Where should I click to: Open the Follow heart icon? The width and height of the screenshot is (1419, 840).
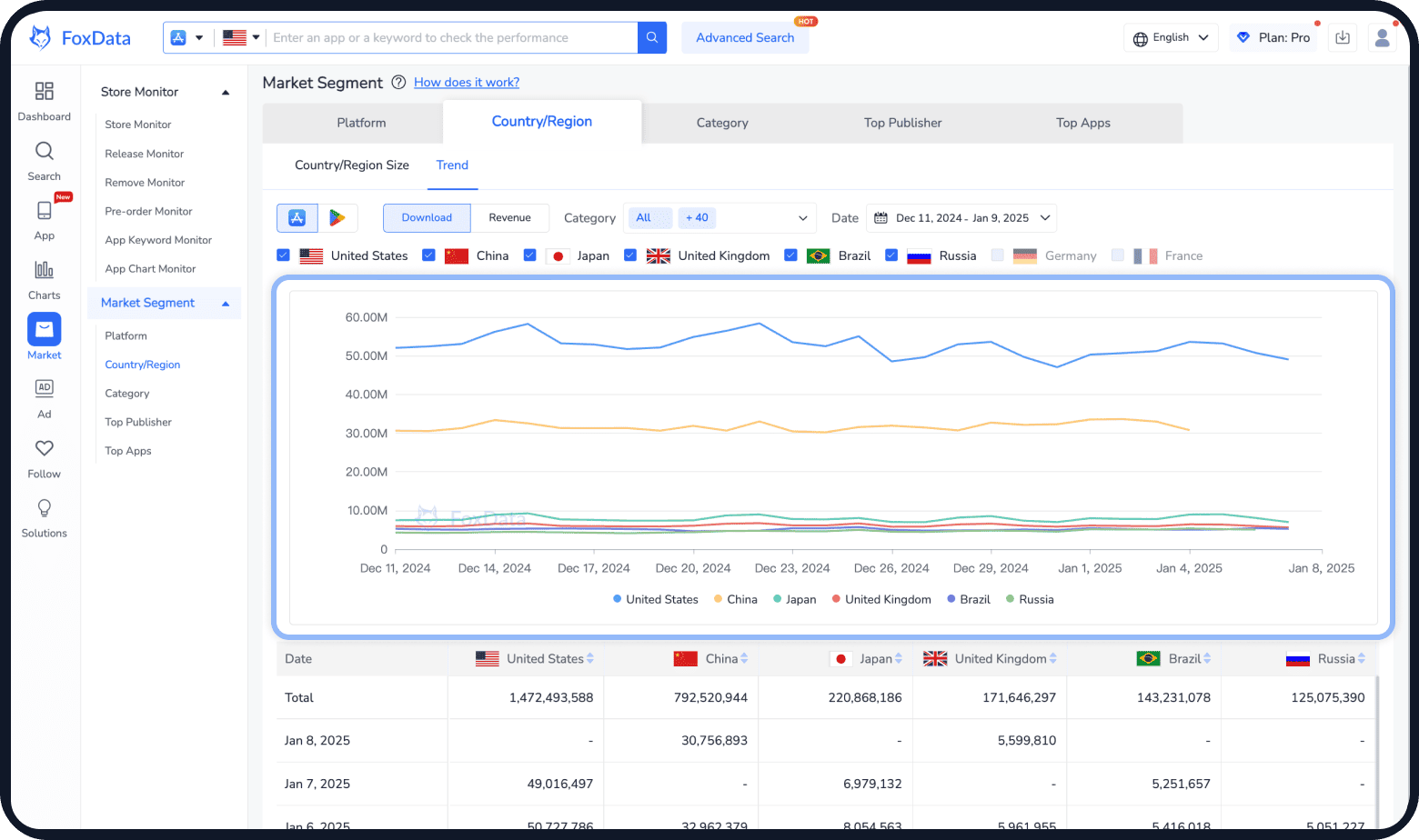[44, 448]
